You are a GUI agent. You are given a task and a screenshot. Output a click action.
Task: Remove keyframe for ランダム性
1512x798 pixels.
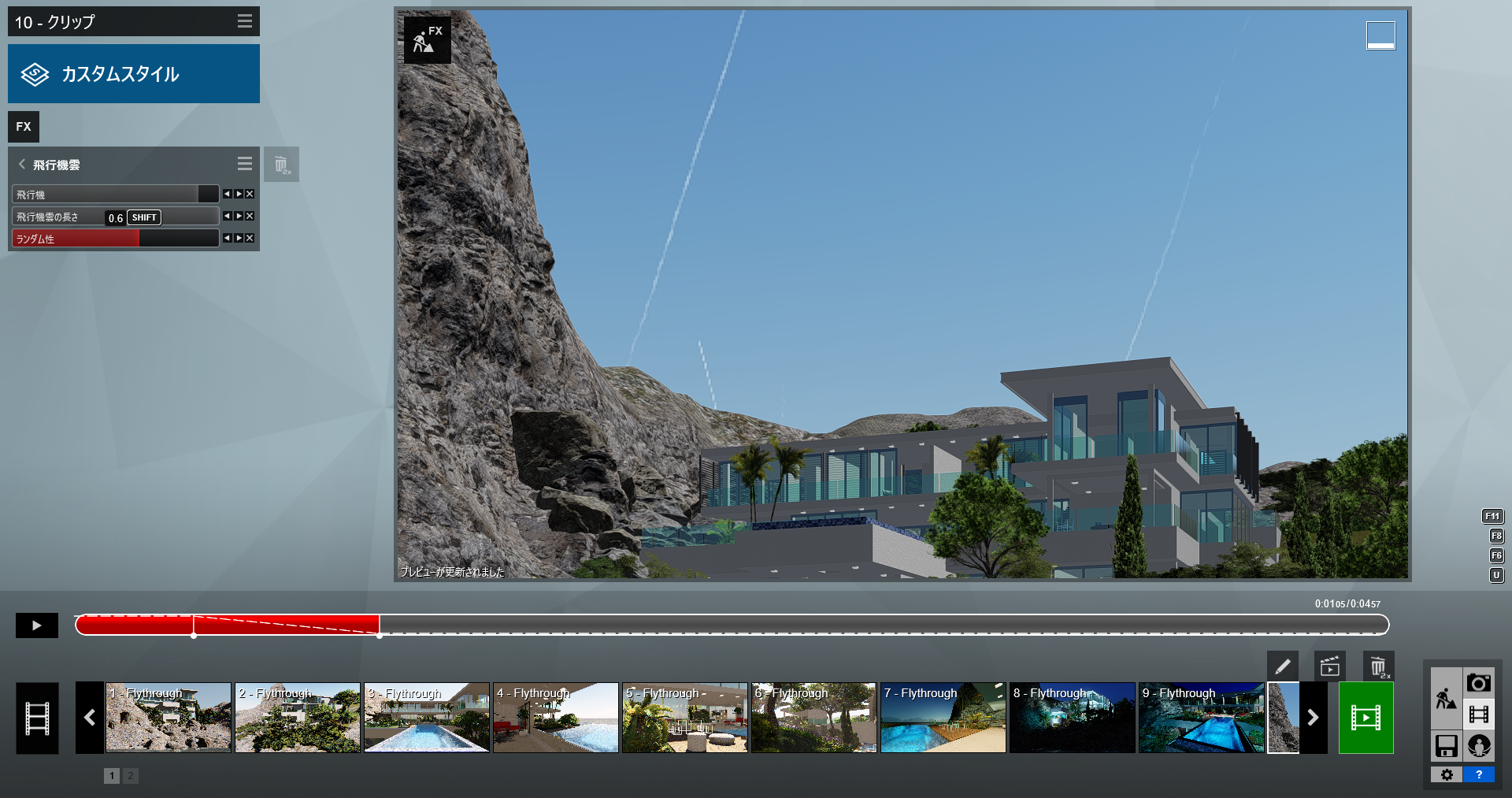(250, 238)
